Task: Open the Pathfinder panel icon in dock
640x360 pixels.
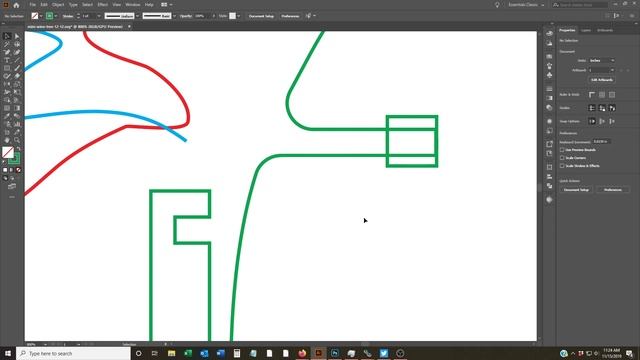Action: click(x=549, y=186)
